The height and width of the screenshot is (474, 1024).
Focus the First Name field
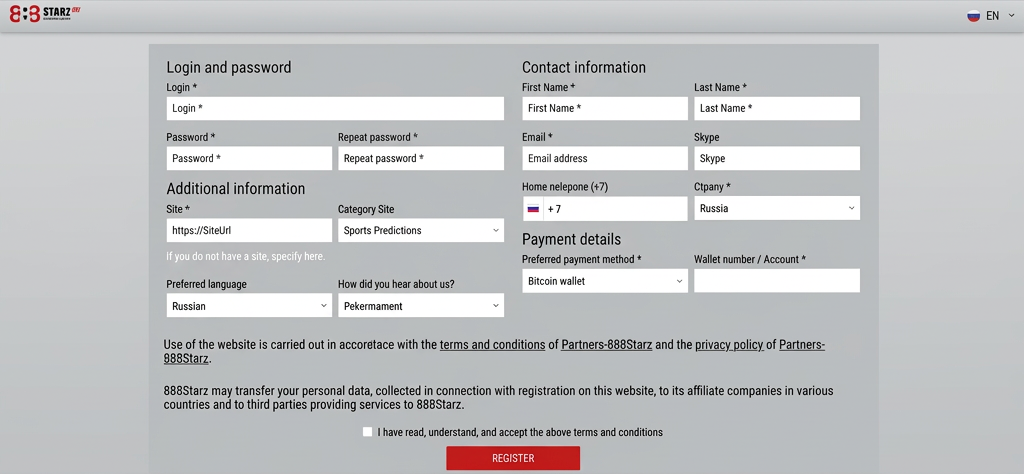605,108
